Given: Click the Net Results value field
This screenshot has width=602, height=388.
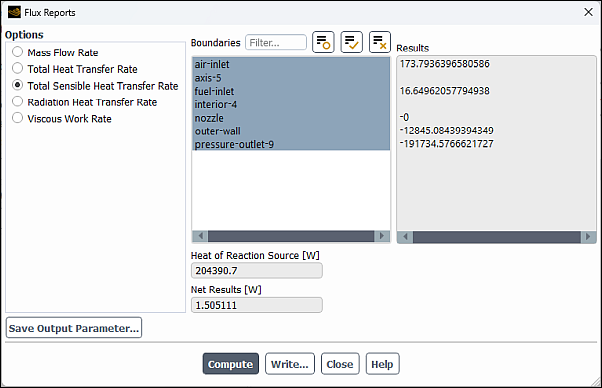Looking at the screenshot, I should click(256, 305).
